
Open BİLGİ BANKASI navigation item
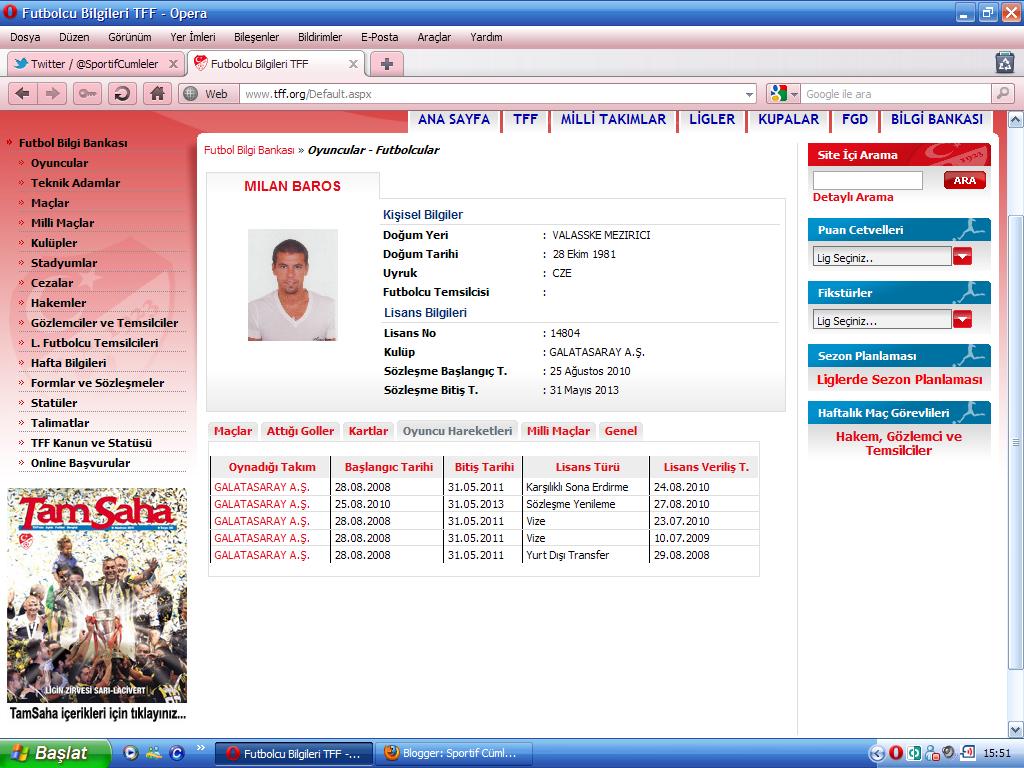click(936, 120)
